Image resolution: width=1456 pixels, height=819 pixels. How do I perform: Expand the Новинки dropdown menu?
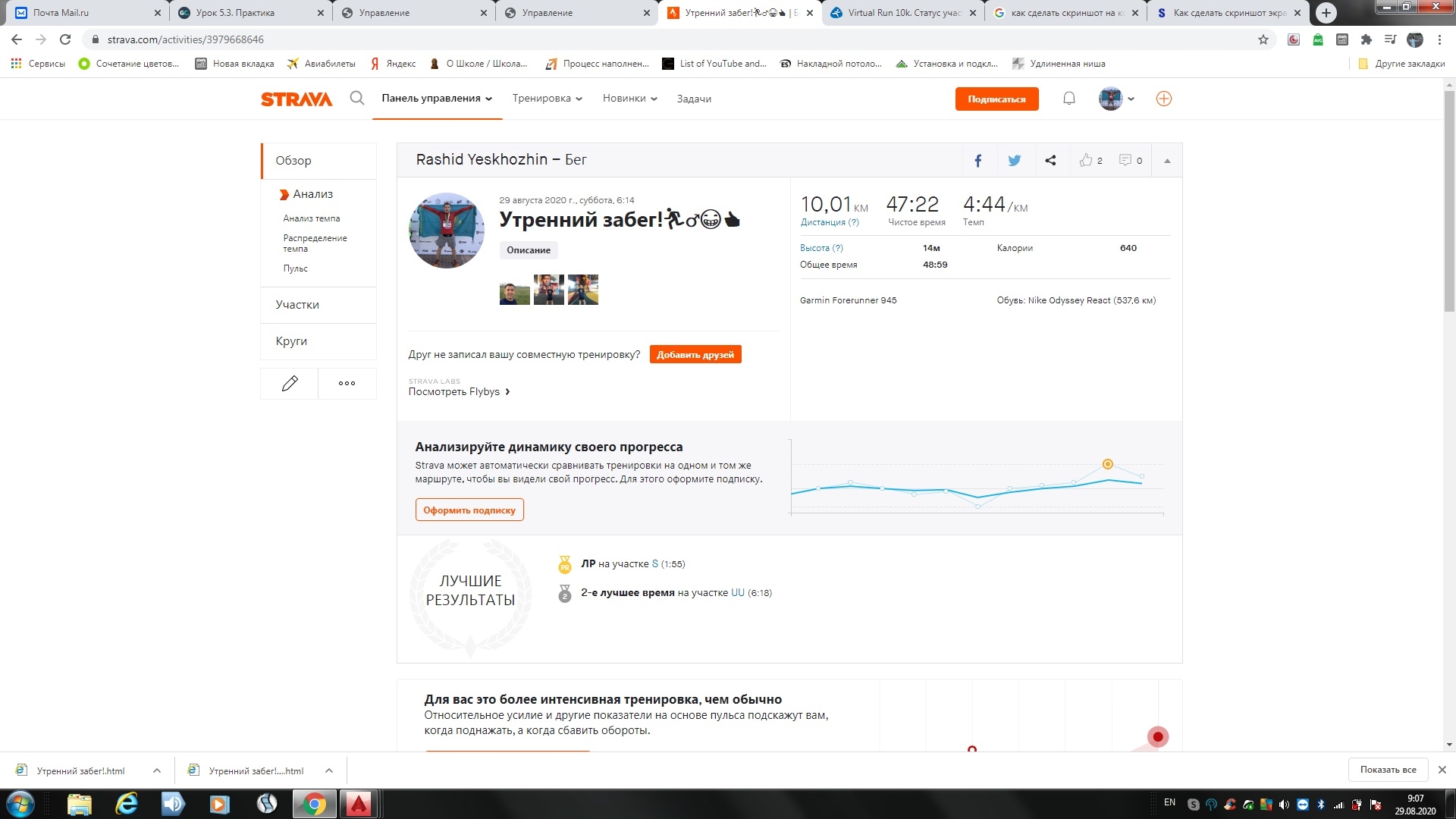629,99
